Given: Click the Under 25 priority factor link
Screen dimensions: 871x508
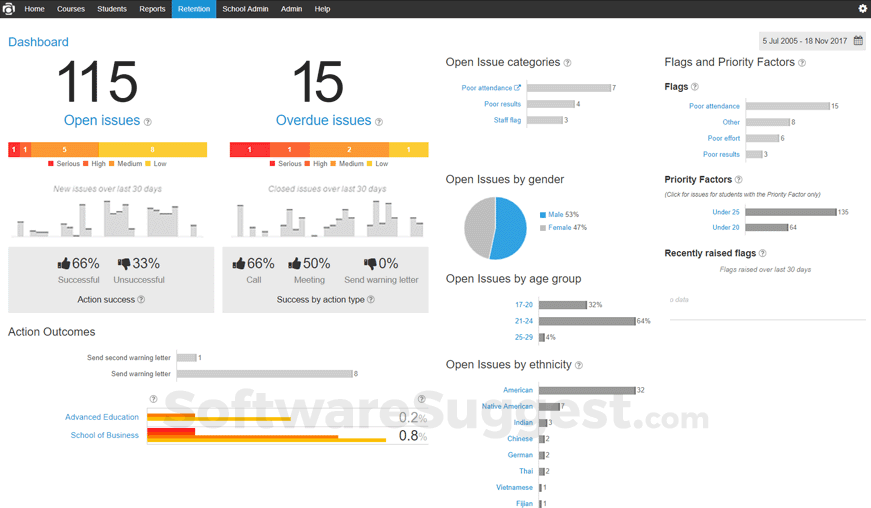Looking at the screenshot, I should point(726,212).
